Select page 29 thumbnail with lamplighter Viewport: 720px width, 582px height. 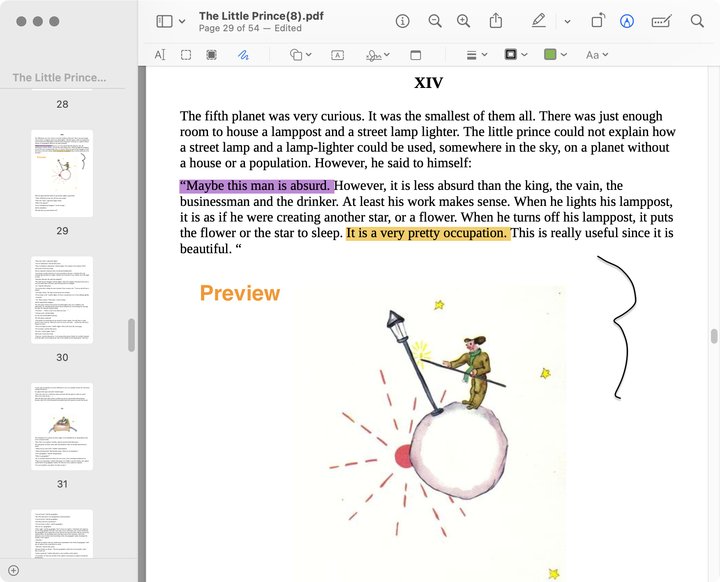pyautogui.click(x=62, y=173)
